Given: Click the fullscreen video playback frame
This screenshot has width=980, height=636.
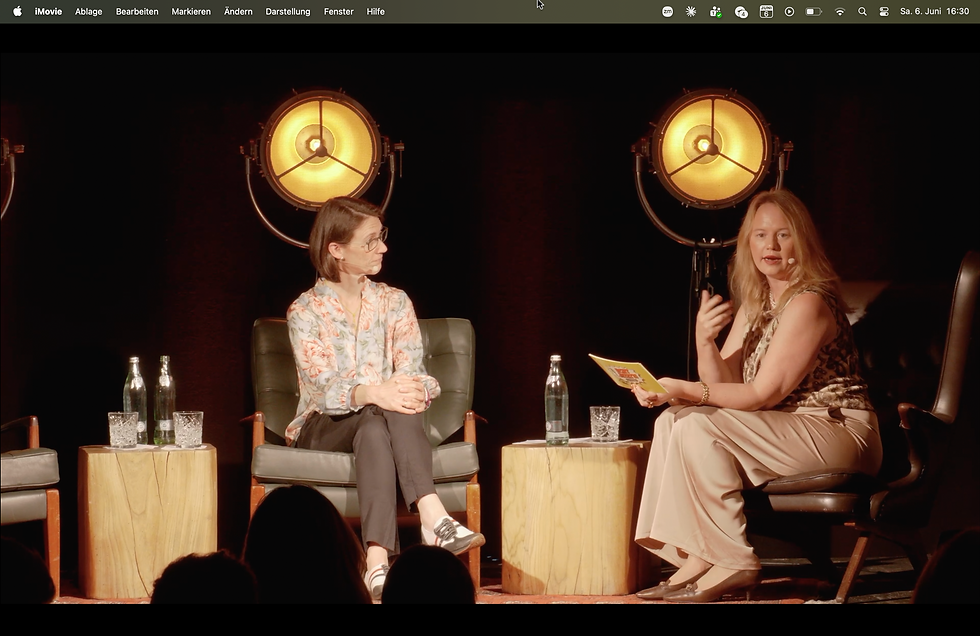Looking at the screenshot, I should click(490, 328).
